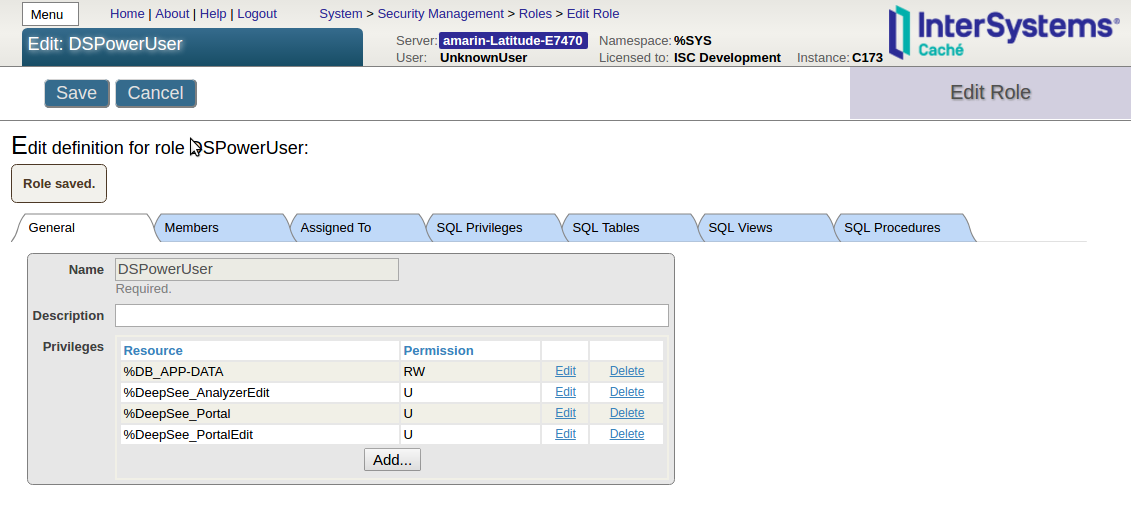The image size is (1131, 518).
Task: Add a new privilege resource
Action: click(392, 460)
